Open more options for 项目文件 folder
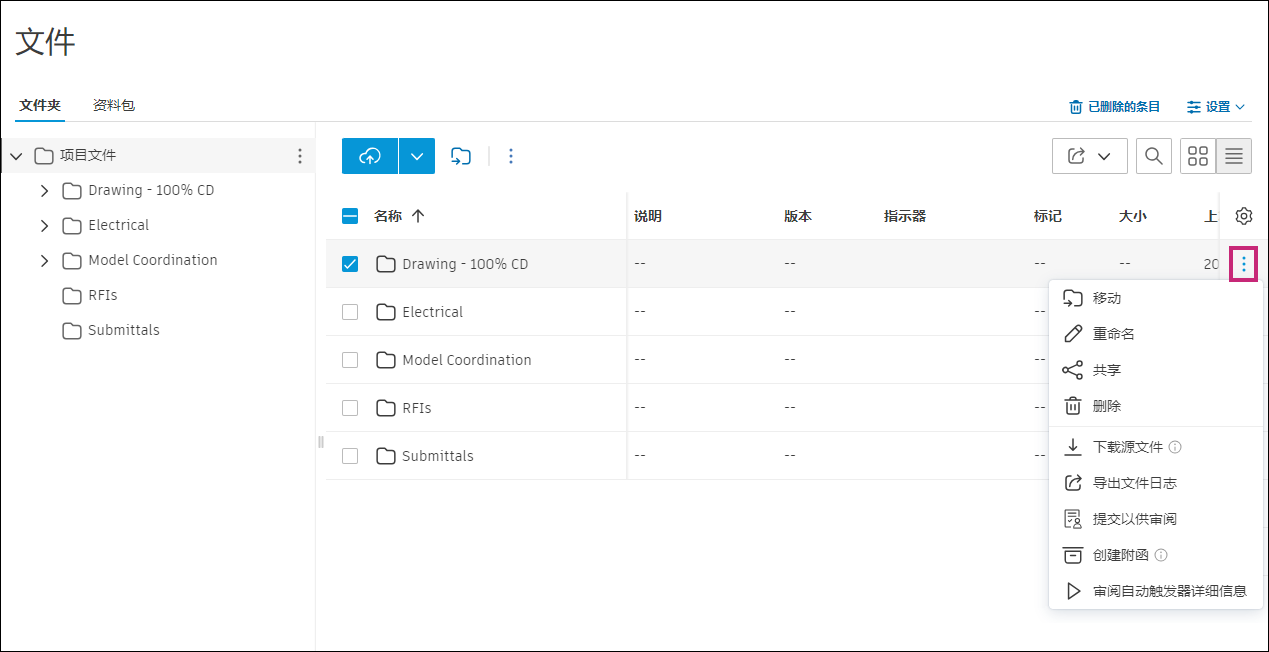The height and width of the screenshot is (652, 1269). [299, 156]
